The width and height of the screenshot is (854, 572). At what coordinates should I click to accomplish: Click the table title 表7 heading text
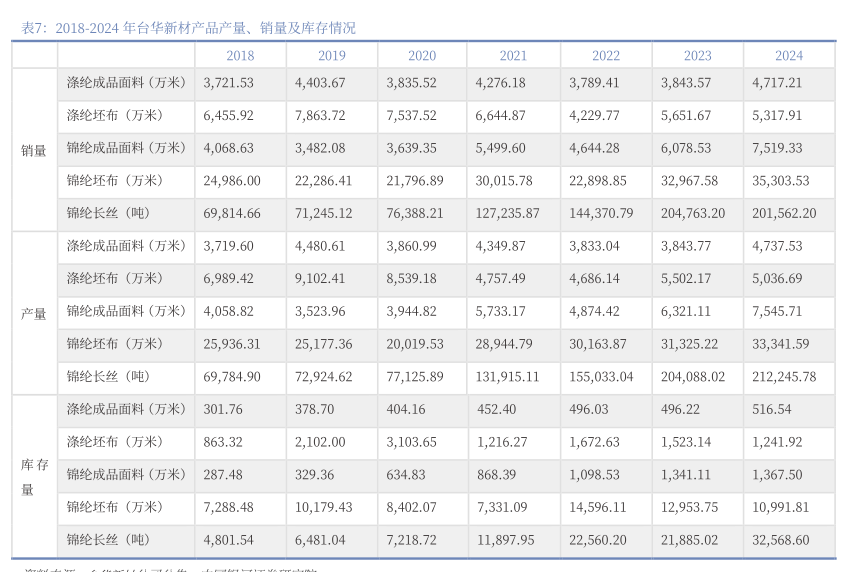189,28
